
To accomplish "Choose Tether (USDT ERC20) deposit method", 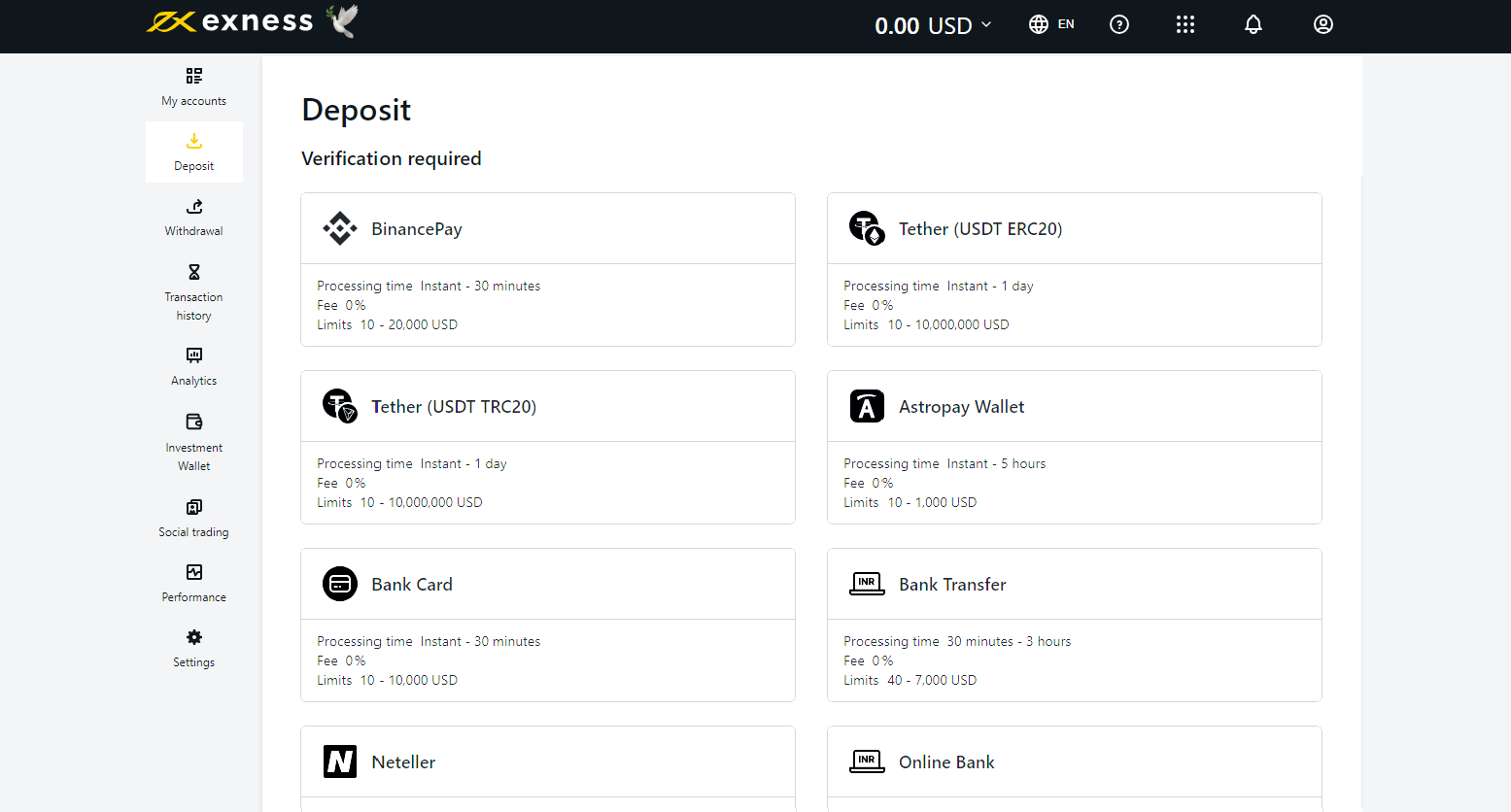I will pyautogui.click(x=1074, y=269).
